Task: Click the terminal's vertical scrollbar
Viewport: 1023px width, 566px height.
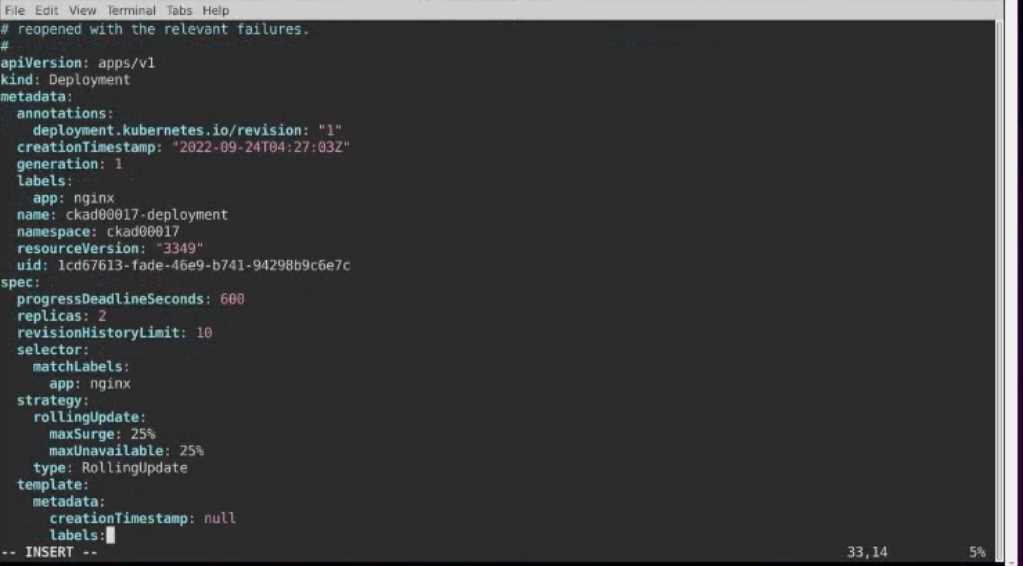Action: pyautogui.click(x=1000, y=287)
